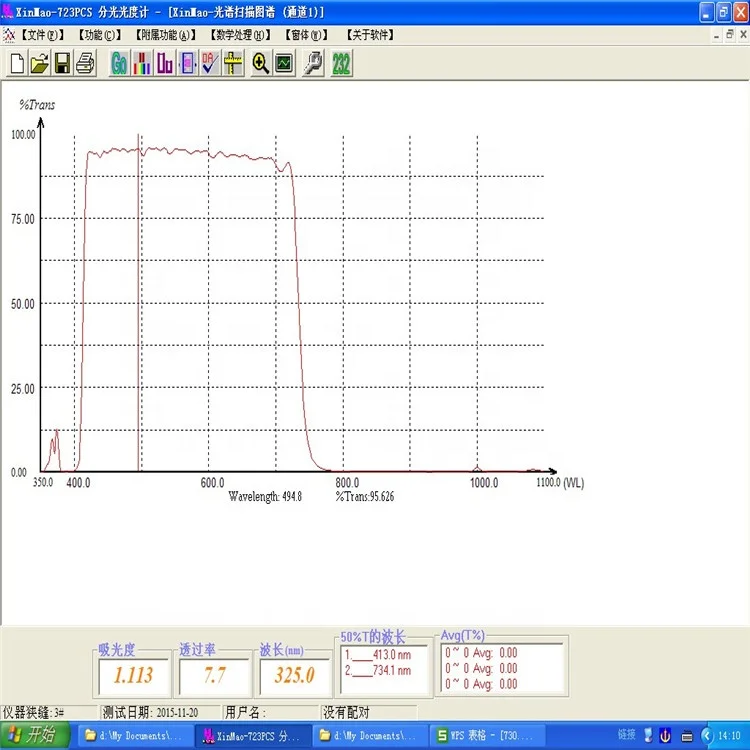
Task: Click the QA checkmark icon
Action: (210, 64)
